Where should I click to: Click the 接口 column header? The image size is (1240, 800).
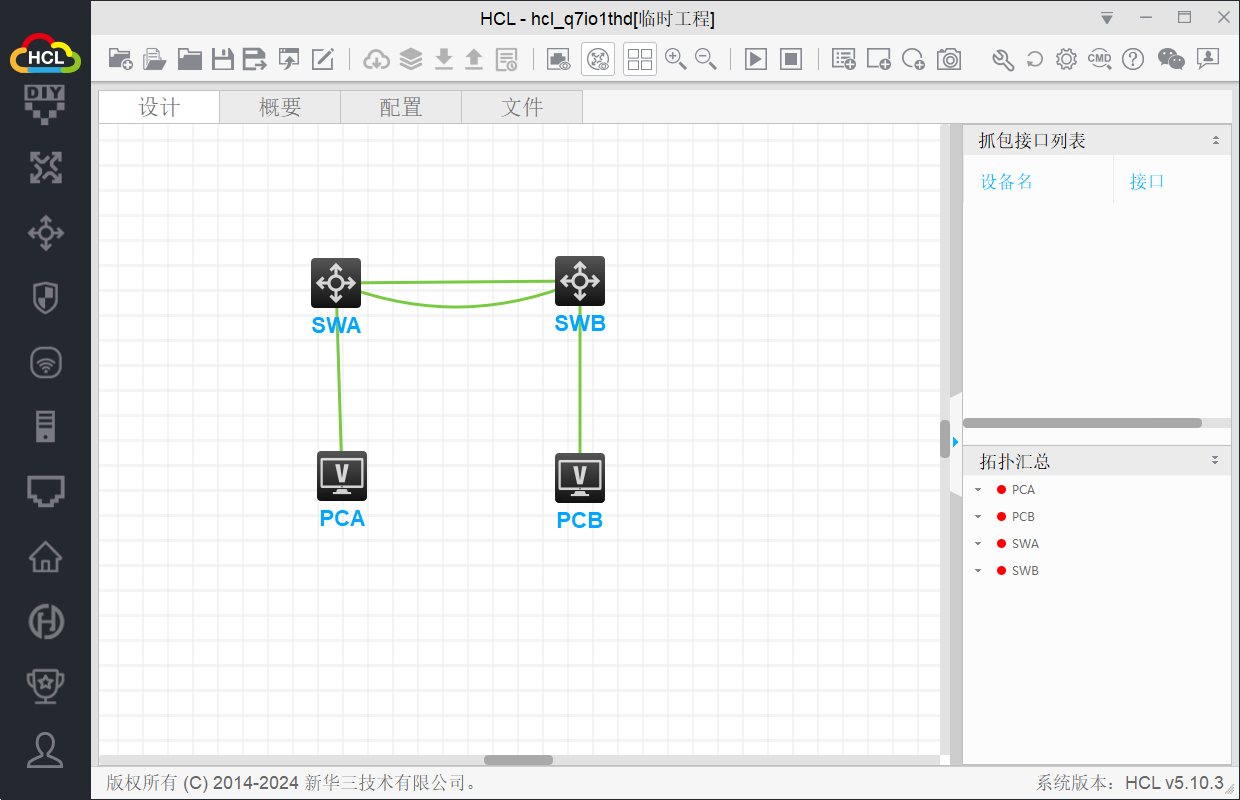(1147, 181)
